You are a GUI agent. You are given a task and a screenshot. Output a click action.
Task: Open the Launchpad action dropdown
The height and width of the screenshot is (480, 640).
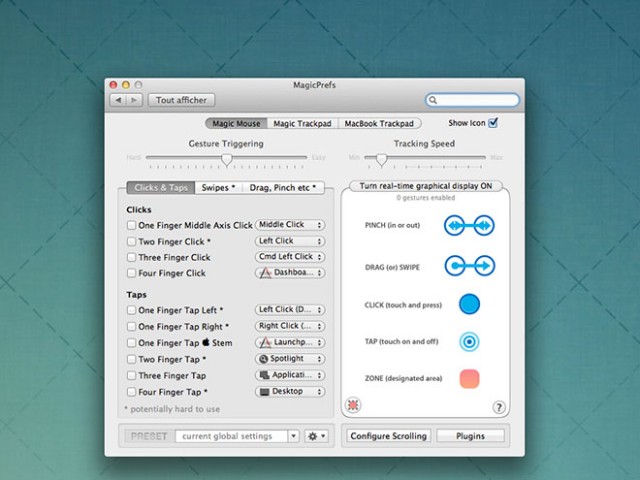[290, 342]
